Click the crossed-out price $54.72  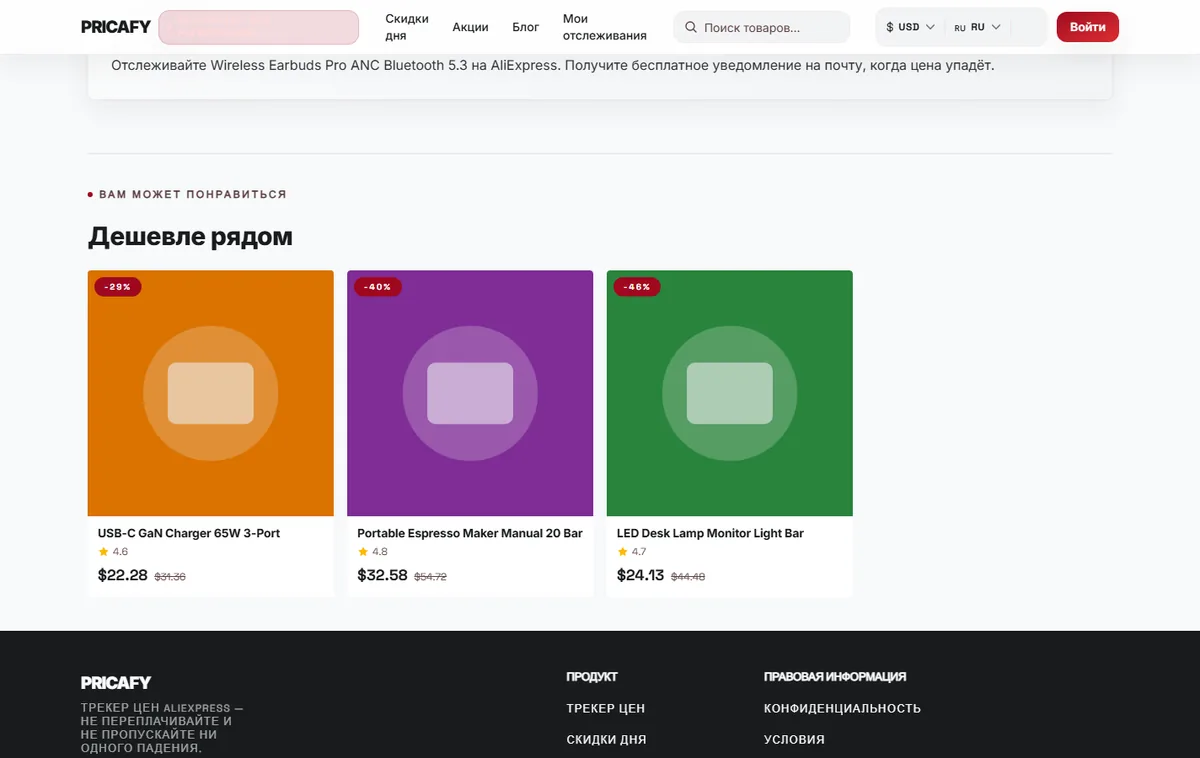pos(431,577)
